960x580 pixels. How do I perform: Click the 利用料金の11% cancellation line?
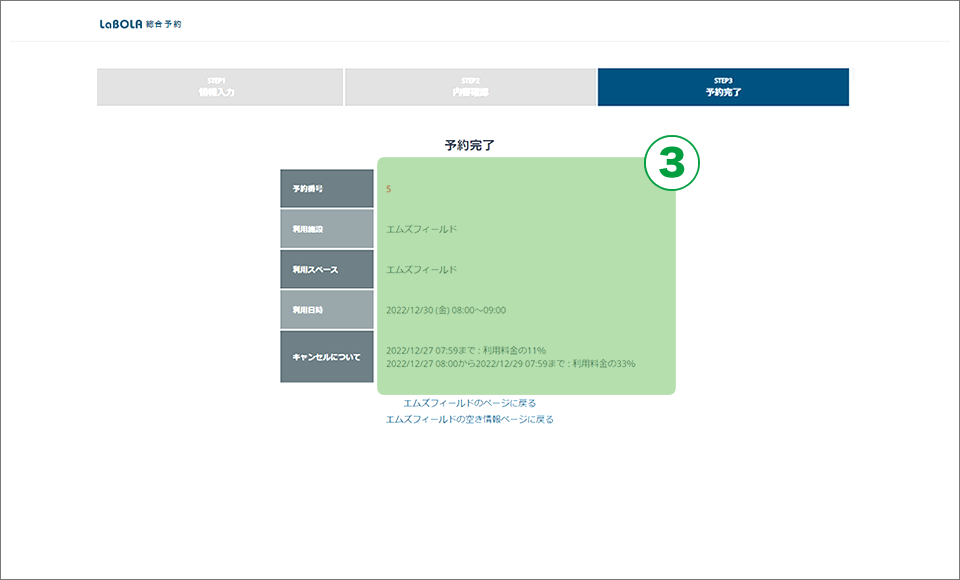pyautogui.click(x=465, y=351)
